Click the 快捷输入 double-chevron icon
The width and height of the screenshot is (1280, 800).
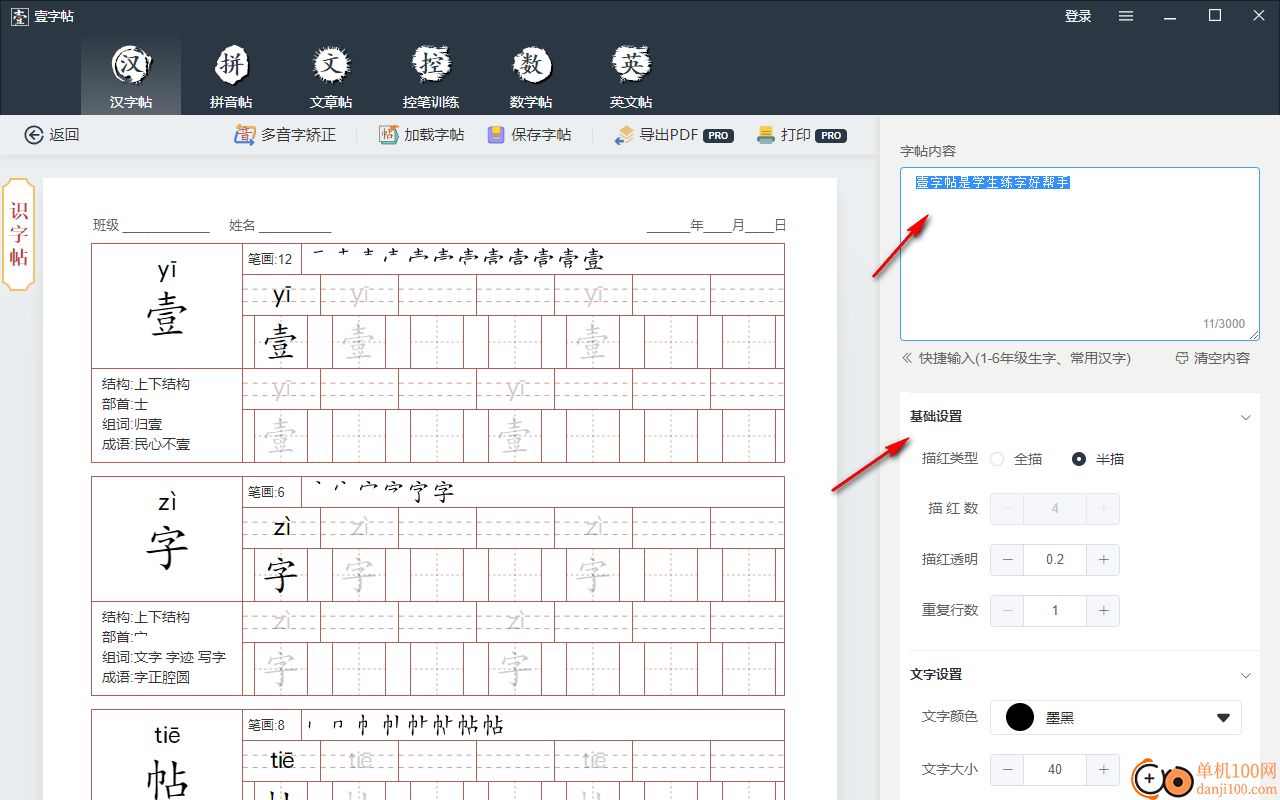click(x=907, y=358)
